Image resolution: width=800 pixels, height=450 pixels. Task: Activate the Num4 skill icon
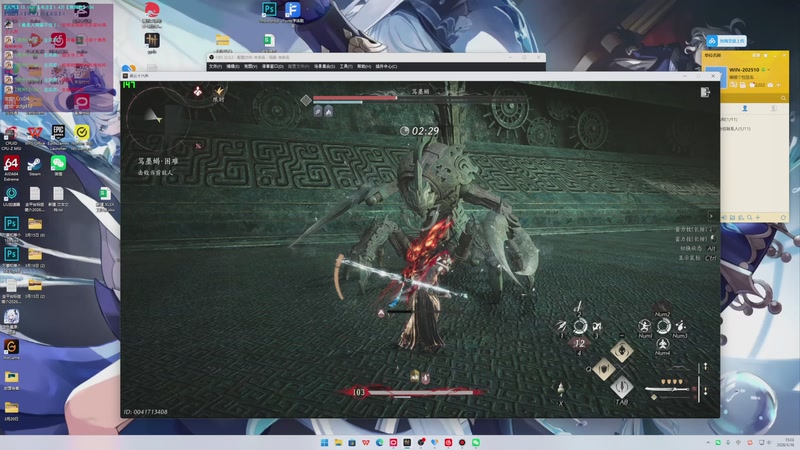(x=662, y=343)
